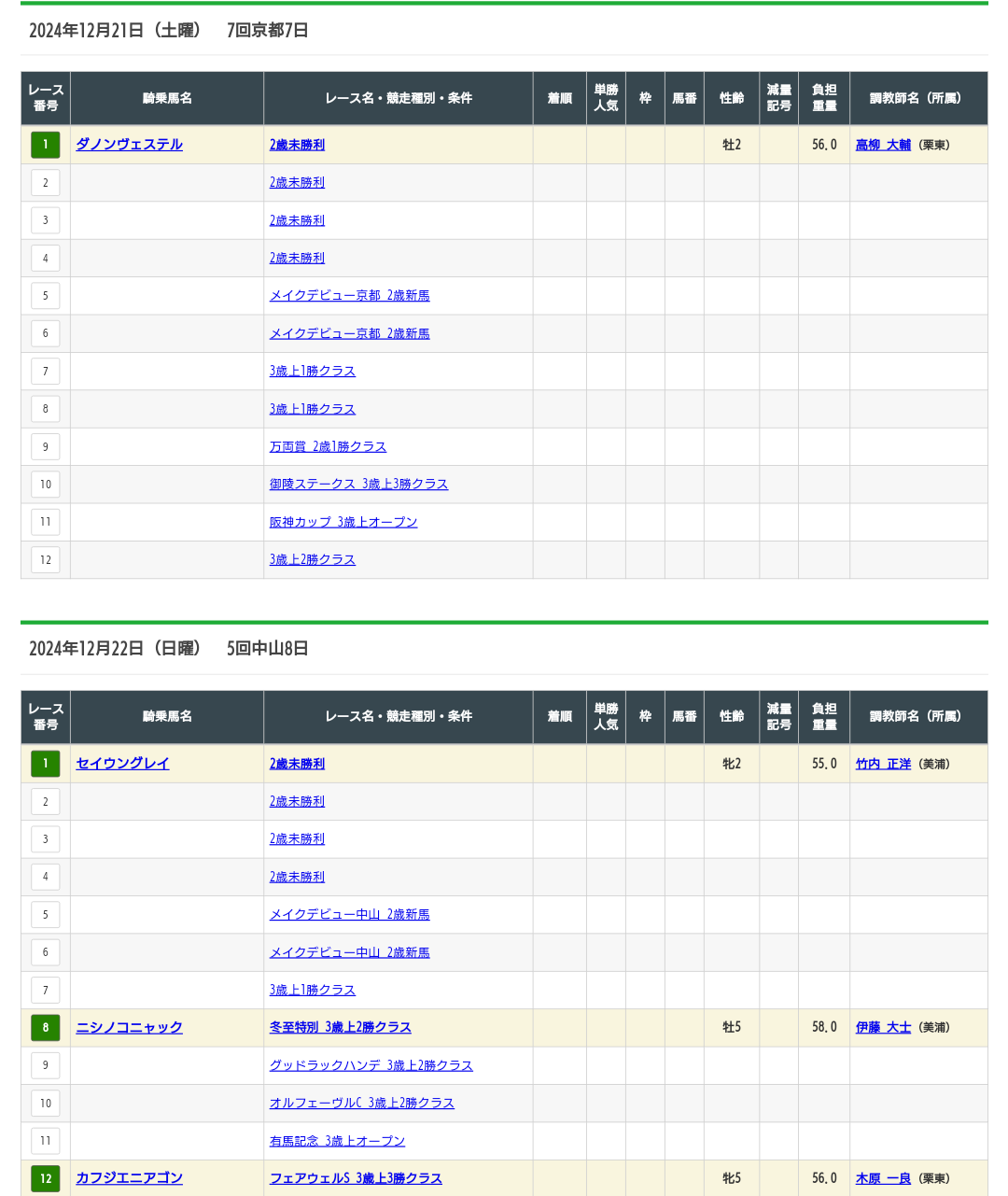Open horse link セイウングレイ

click(x=122, y=764)
